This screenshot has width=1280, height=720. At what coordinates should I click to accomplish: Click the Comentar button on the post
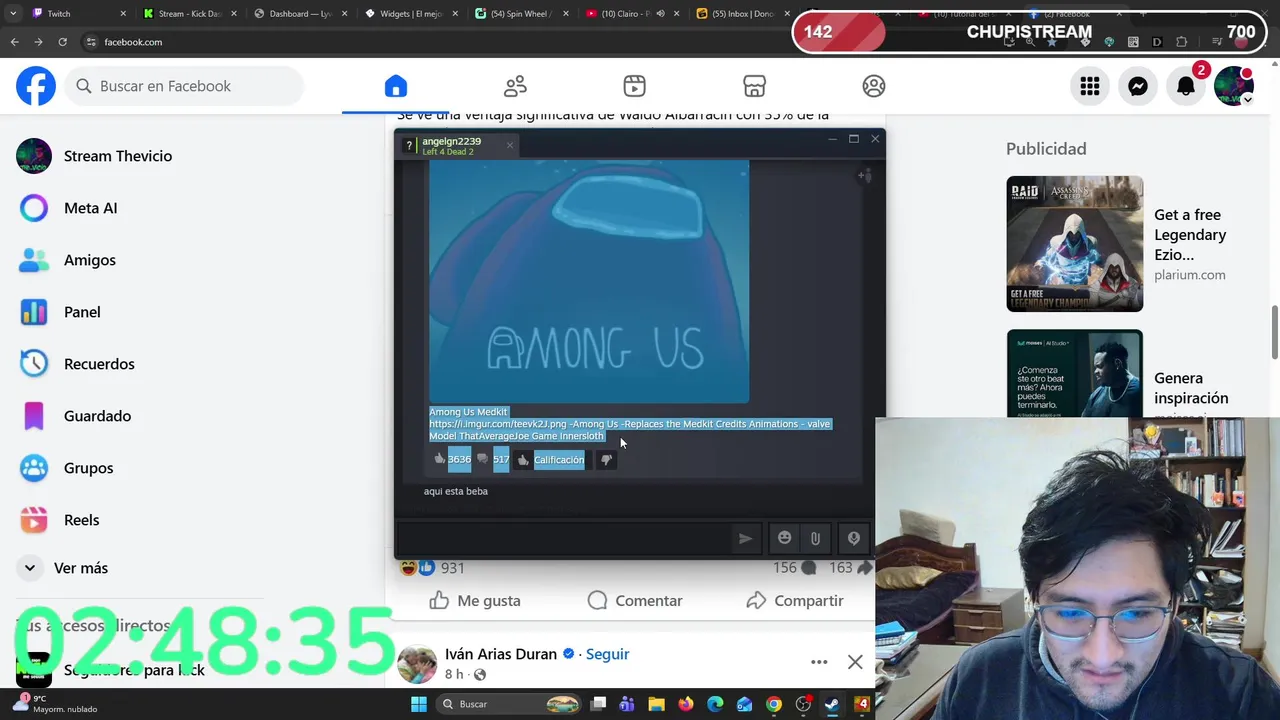pyautogui.click(x=635, y=600)
